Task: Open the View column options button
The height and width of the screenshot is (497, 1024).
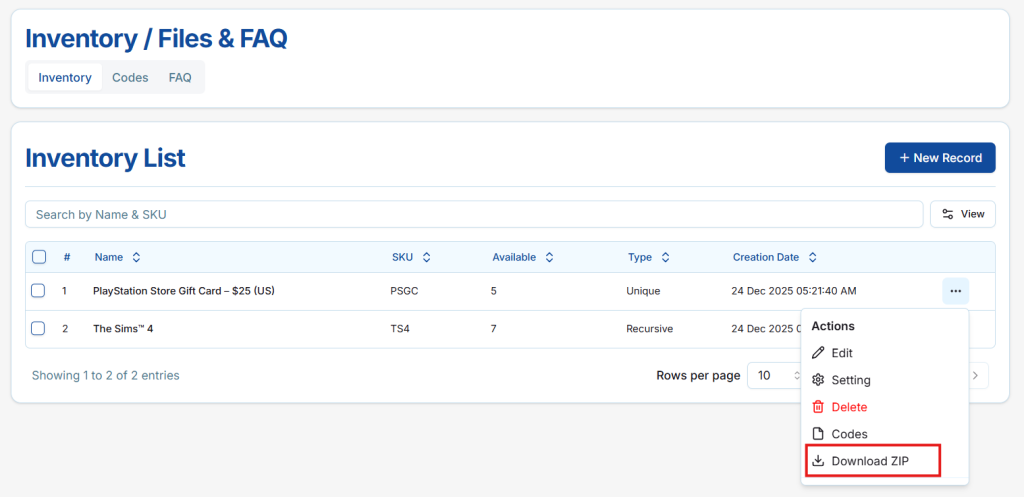Action: (x=962, y=214)
